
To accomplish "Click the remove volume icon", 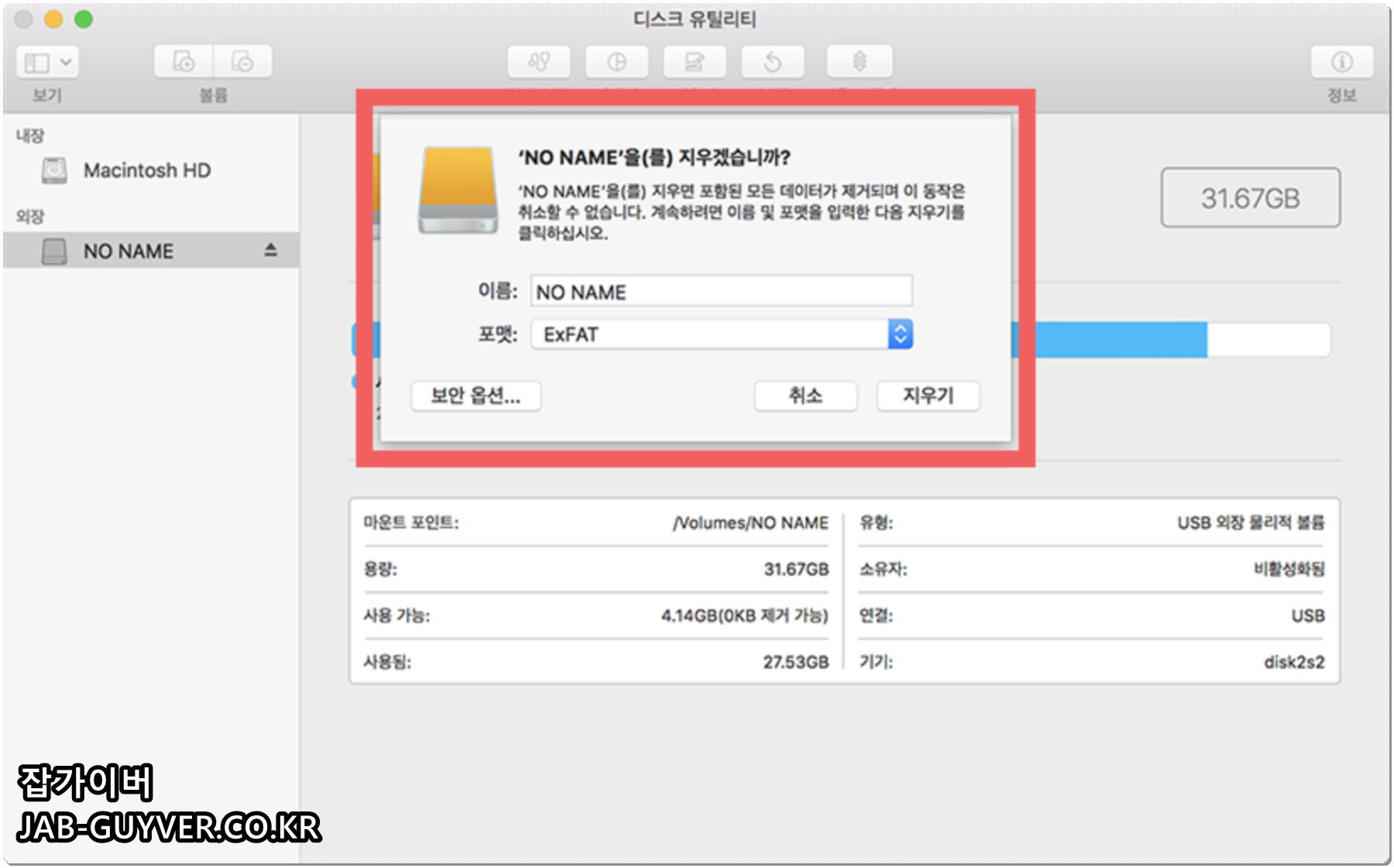I will click(242, 62).
